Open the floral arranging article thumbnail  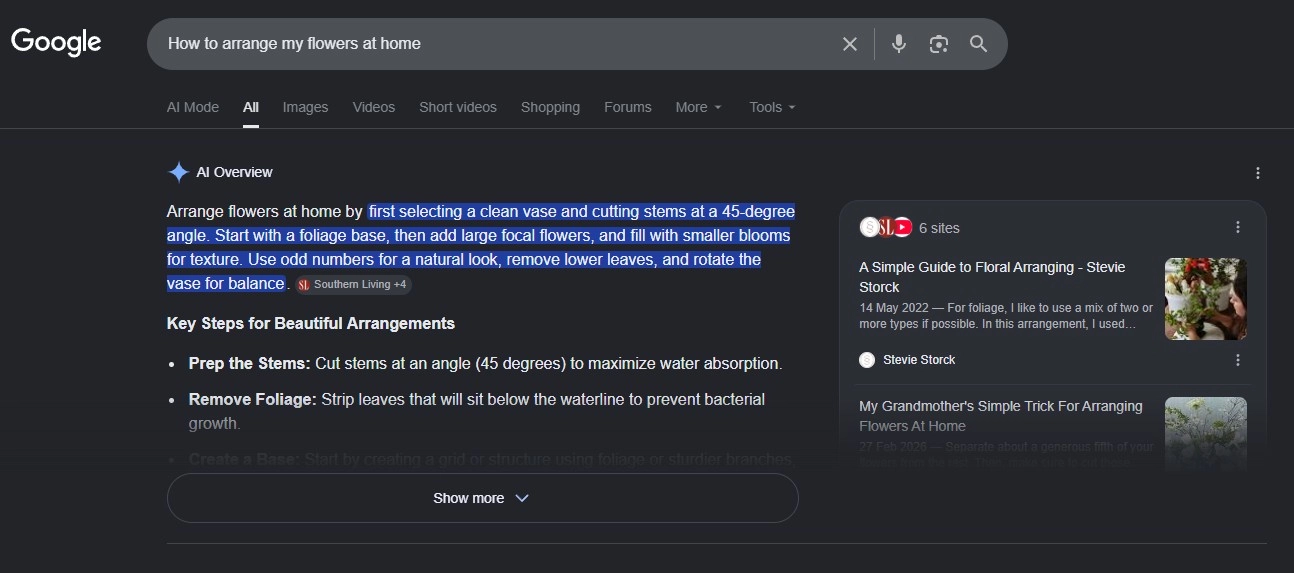pyautogui.click(x=1206, y=299)
